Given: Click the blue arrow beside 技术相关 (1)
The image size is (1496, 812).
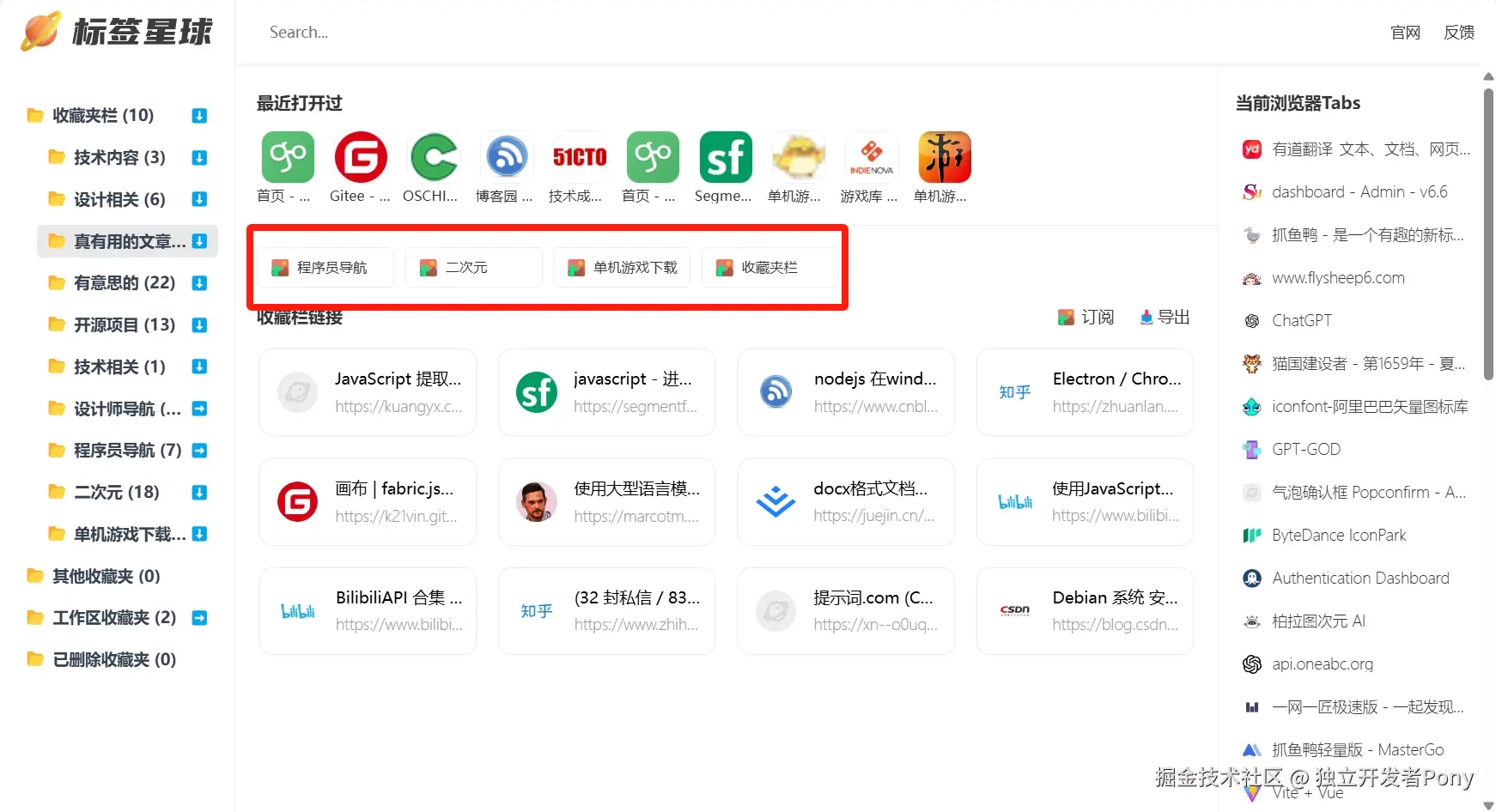Looking at the screenshot, I should point(199,367).
